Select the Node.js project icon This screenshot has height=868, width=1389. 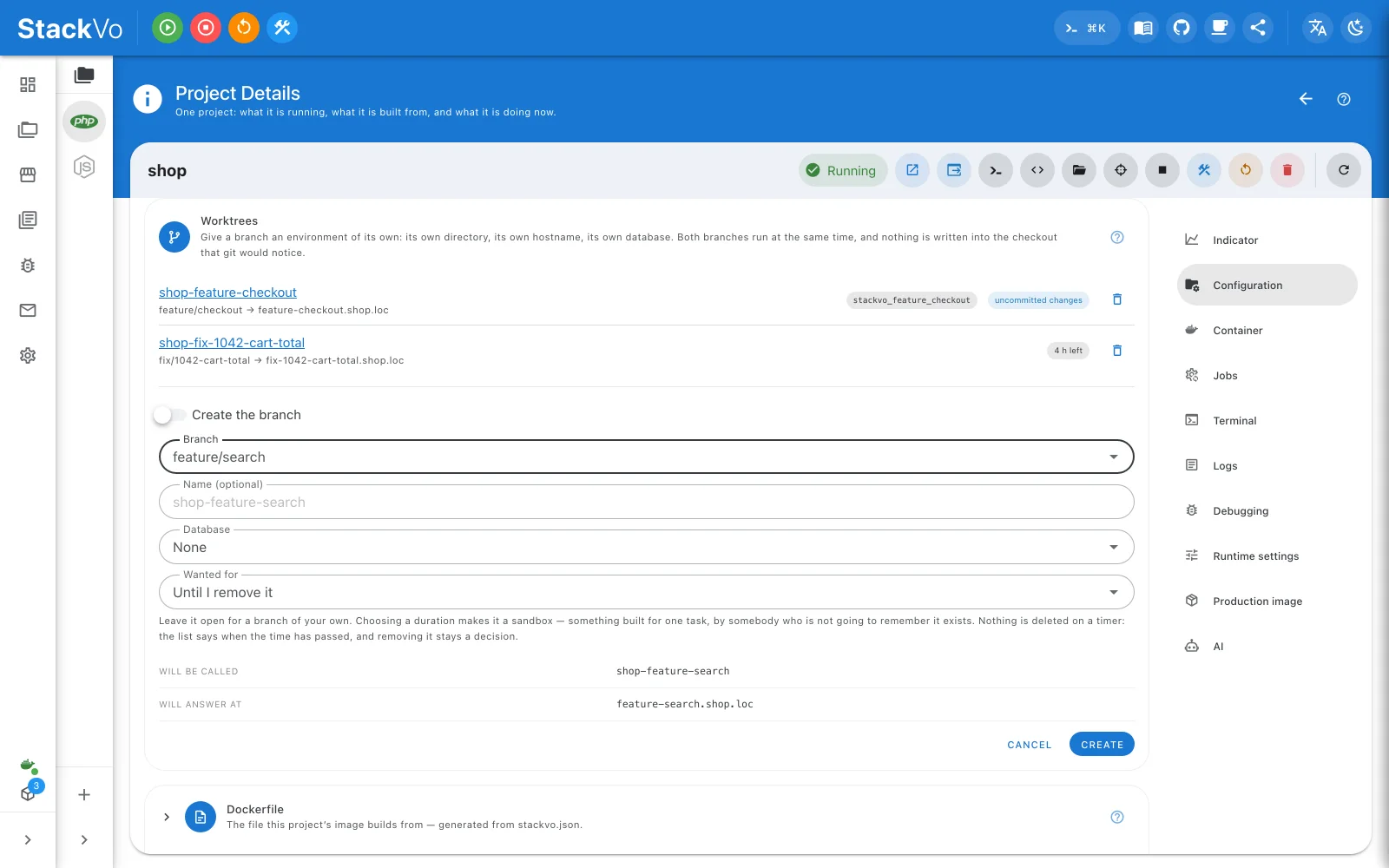84,167
